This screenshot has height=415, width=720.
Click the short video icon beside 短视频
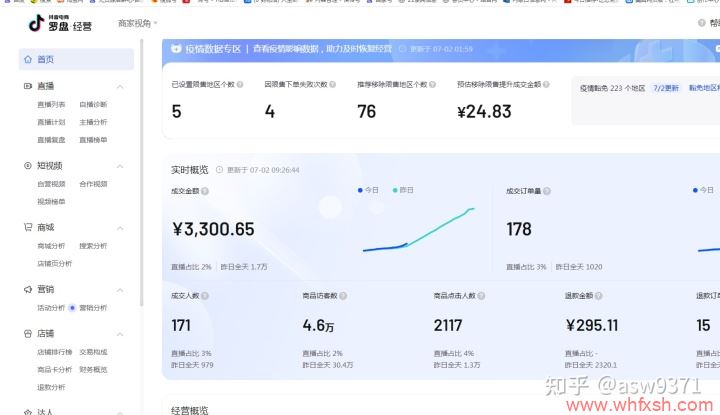28,166
